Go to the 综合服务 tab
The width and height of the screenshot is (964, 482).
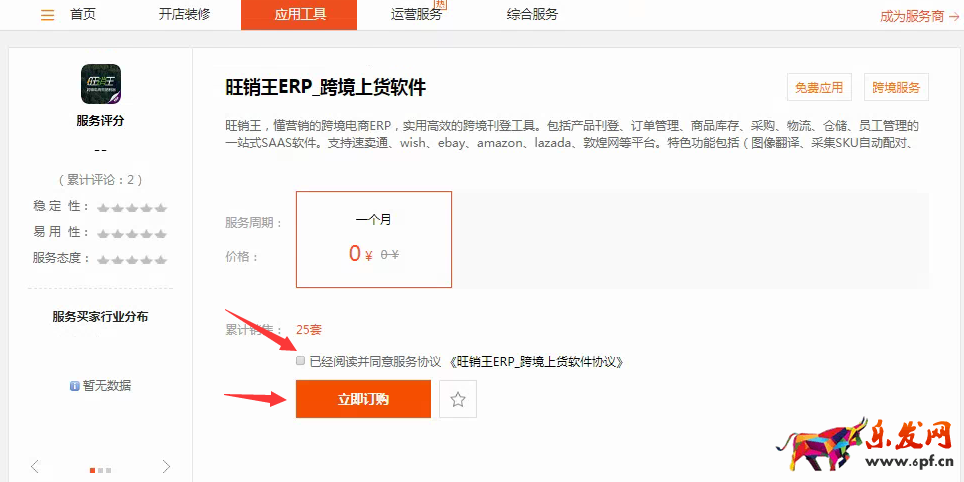(532, 15)
